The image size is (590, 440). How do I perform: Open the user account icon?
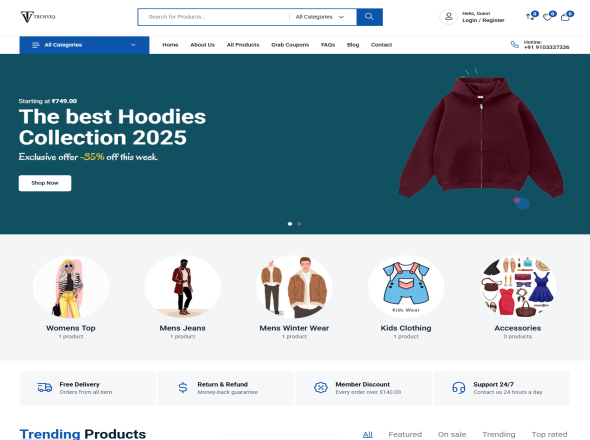[x=449, y=17]
